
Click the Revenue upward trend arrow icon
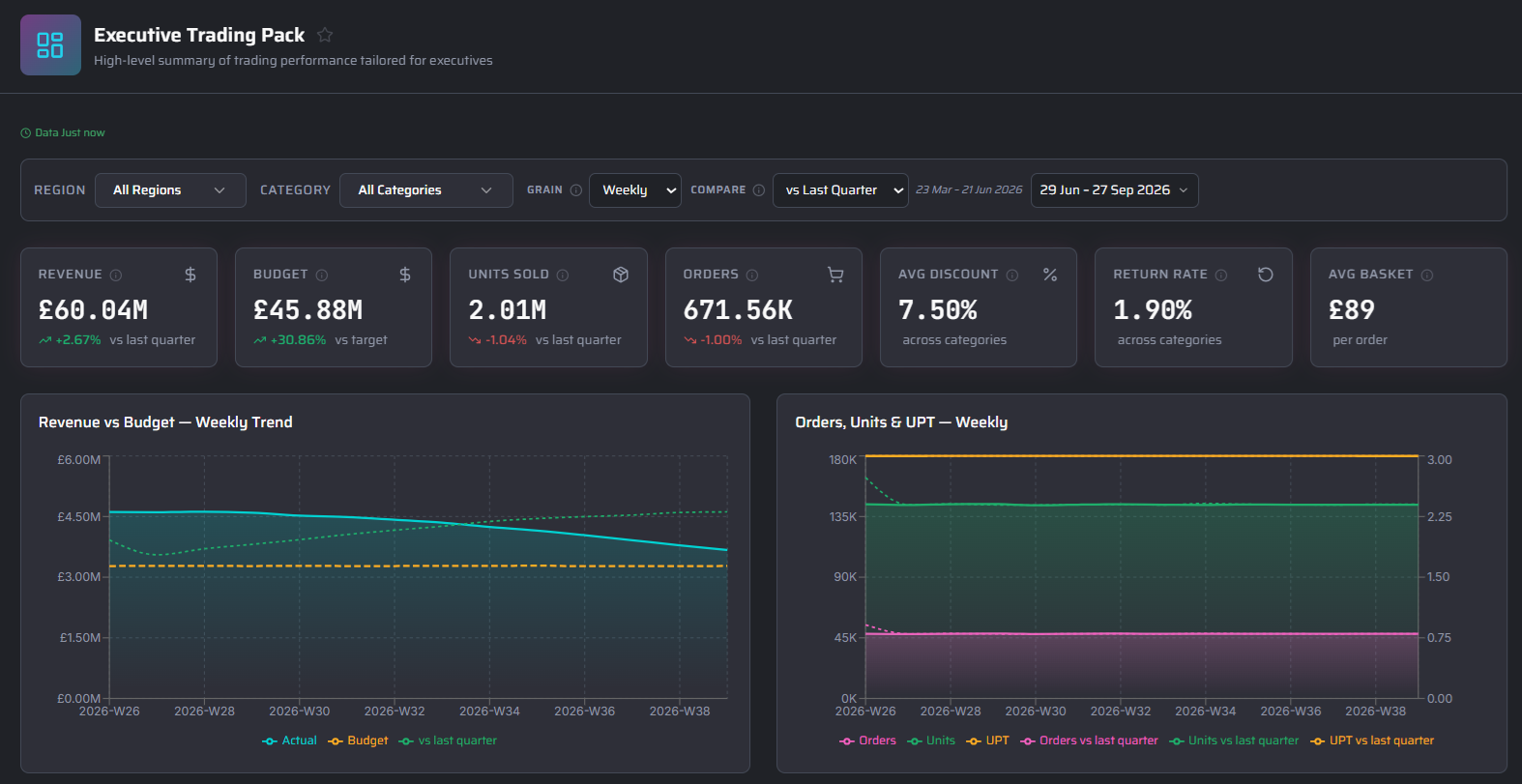(x=45, y=340)
